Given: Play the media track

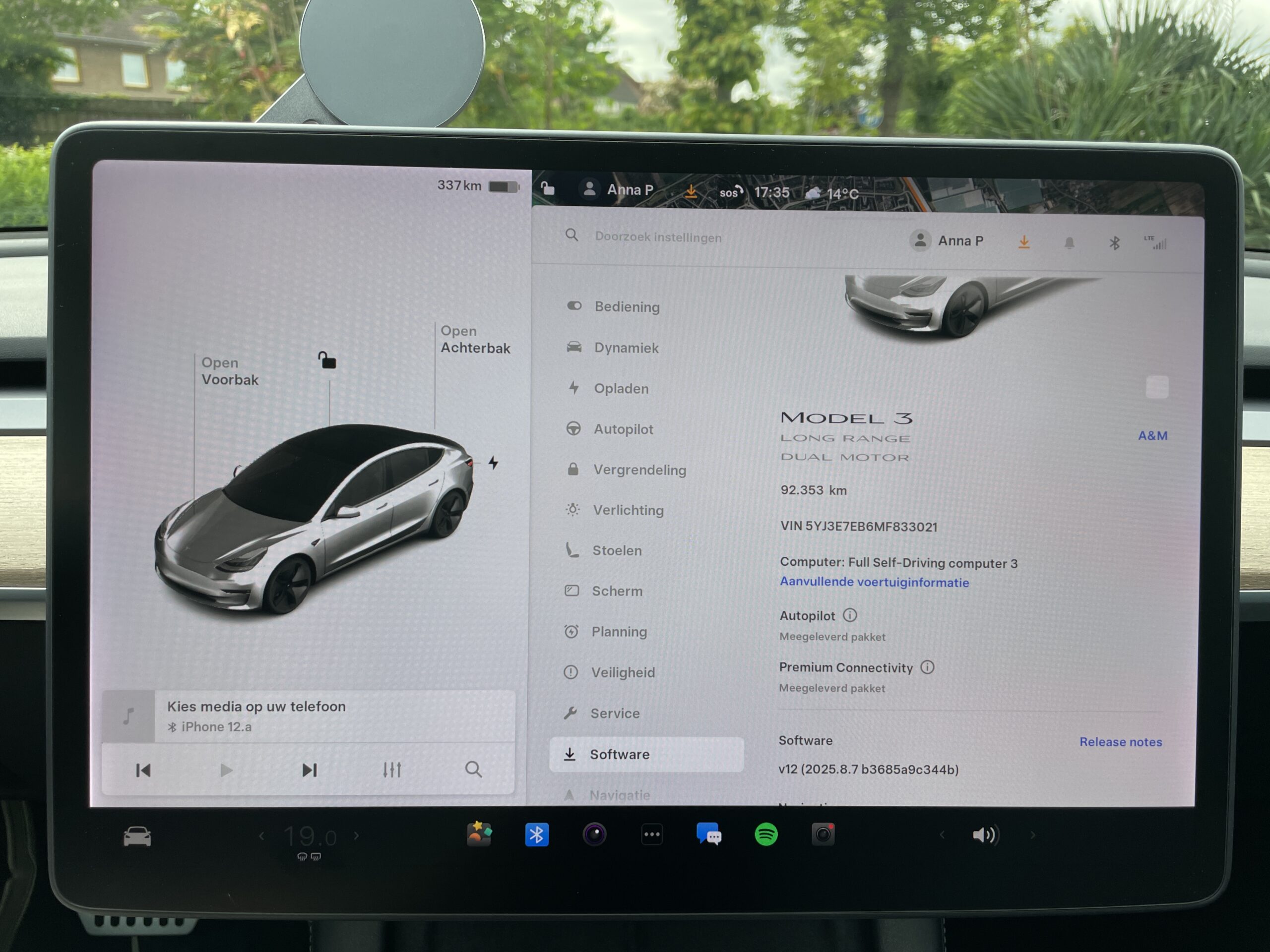Looking at the screenshot, I should (226, 770).
